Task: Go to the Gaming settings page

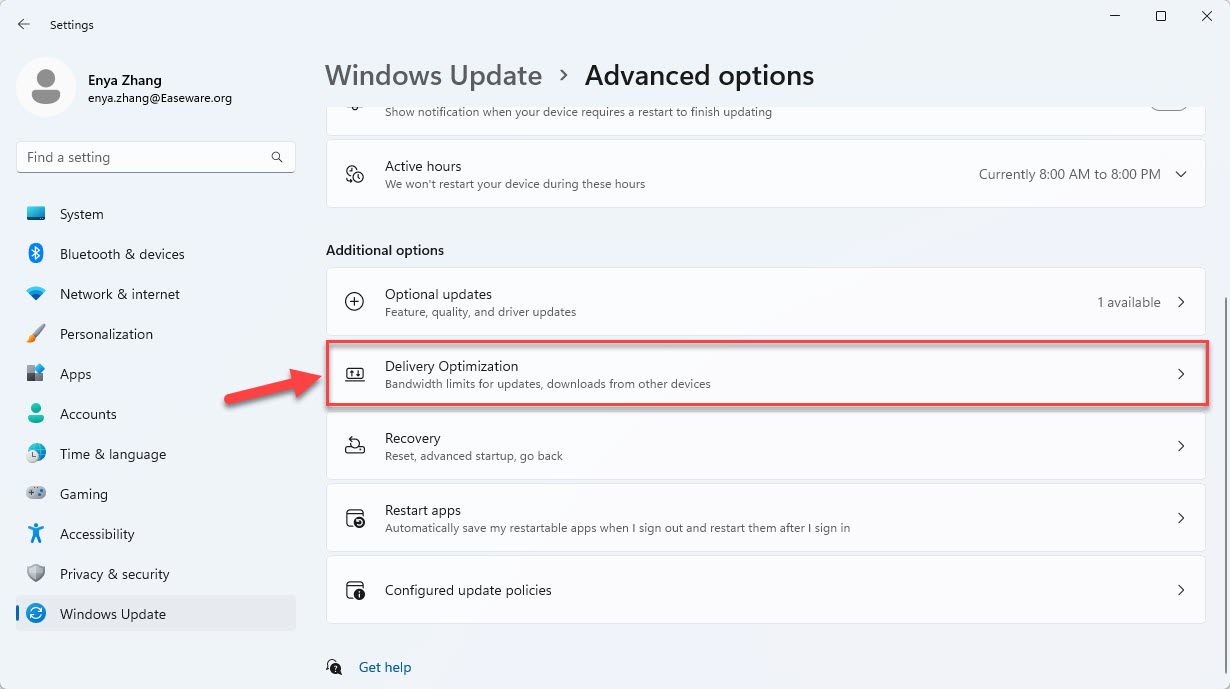Action: pos(156,494)
